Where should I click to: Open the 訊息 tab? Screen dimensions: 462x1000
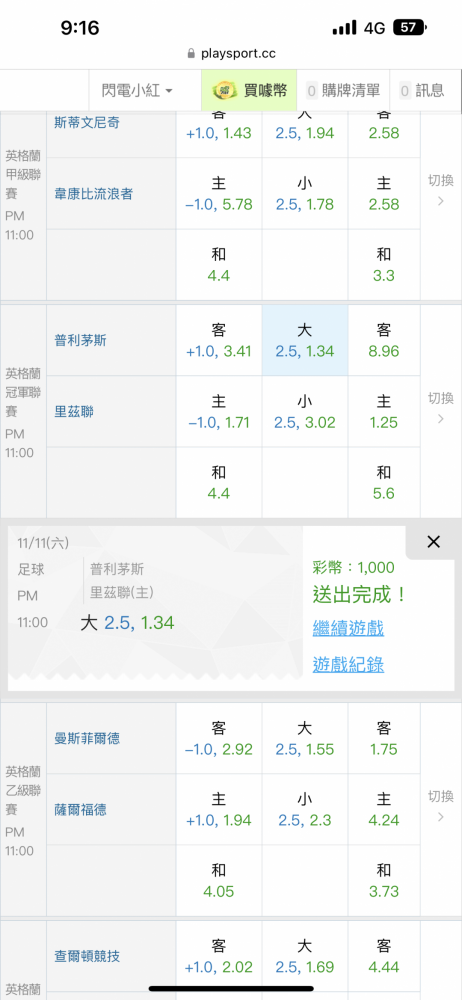[x=422, y=91]
